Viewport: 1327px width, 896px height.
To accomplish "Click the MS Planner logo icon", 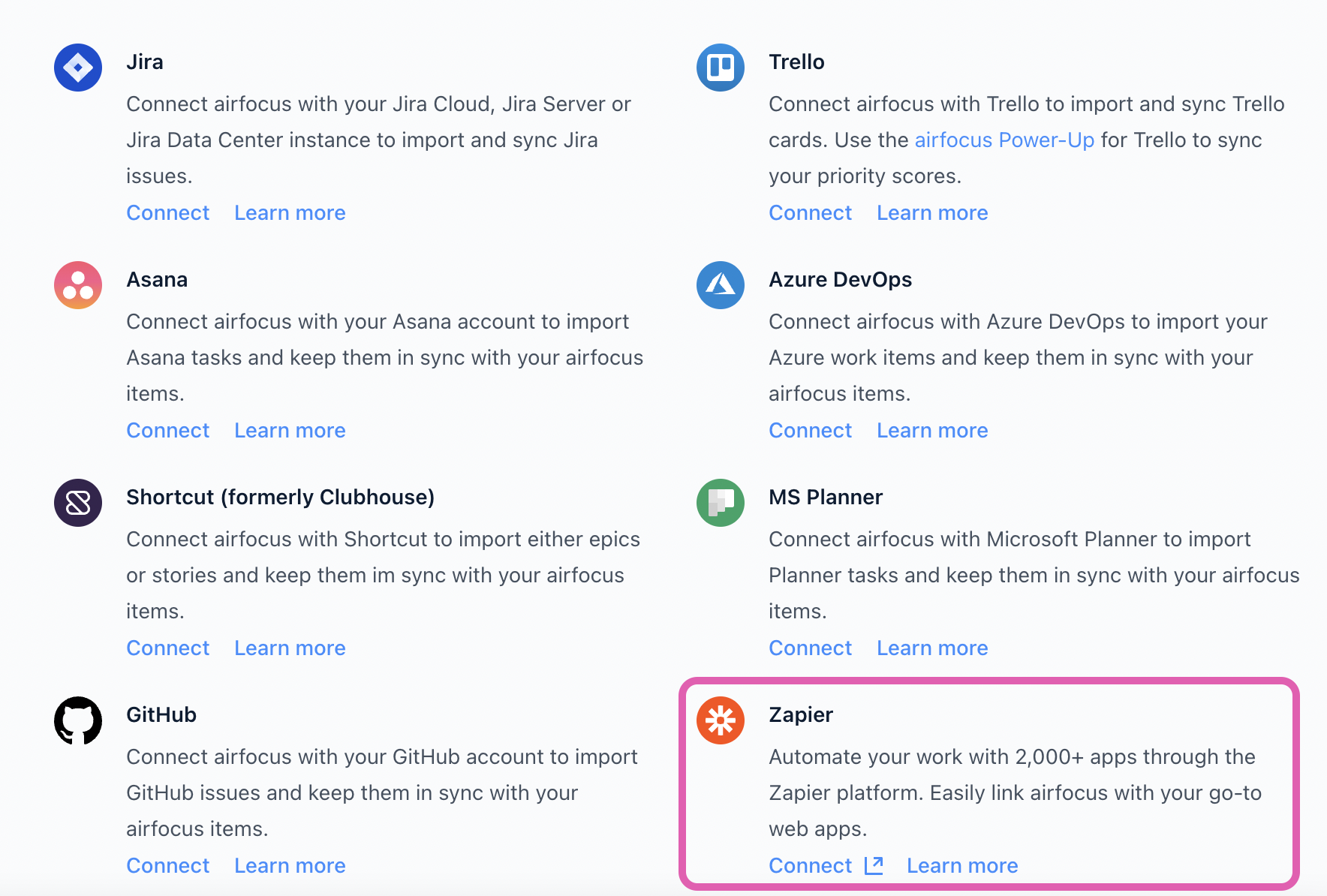I will (721, 503).
